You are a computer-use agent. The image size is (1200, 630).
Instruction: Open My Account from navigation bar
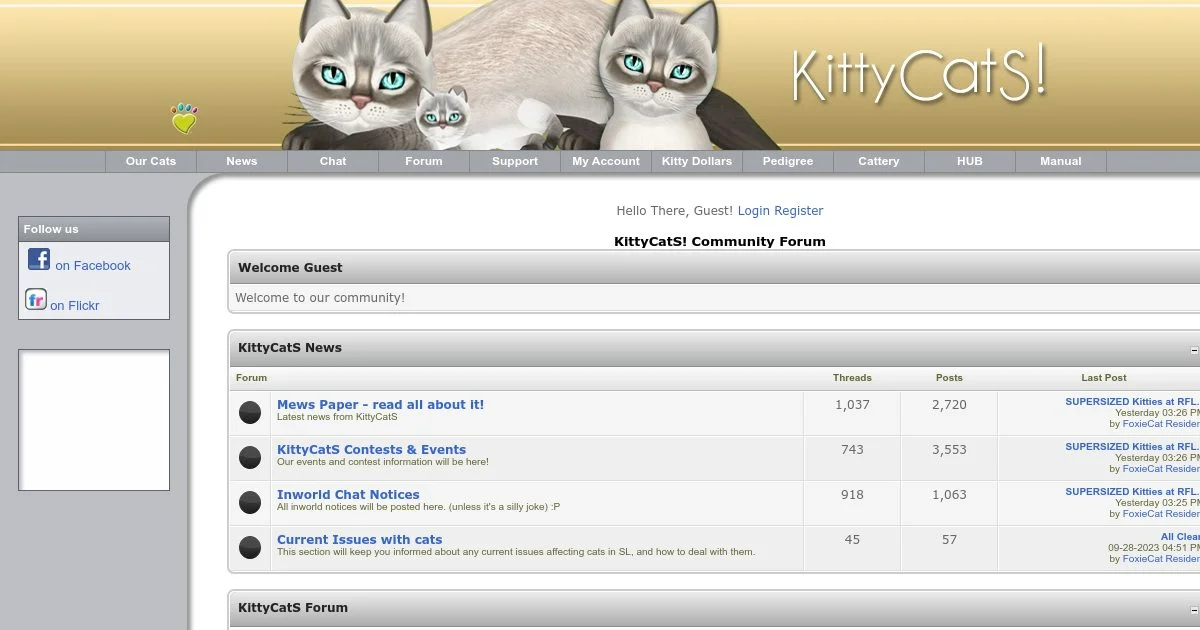(606, 161)
